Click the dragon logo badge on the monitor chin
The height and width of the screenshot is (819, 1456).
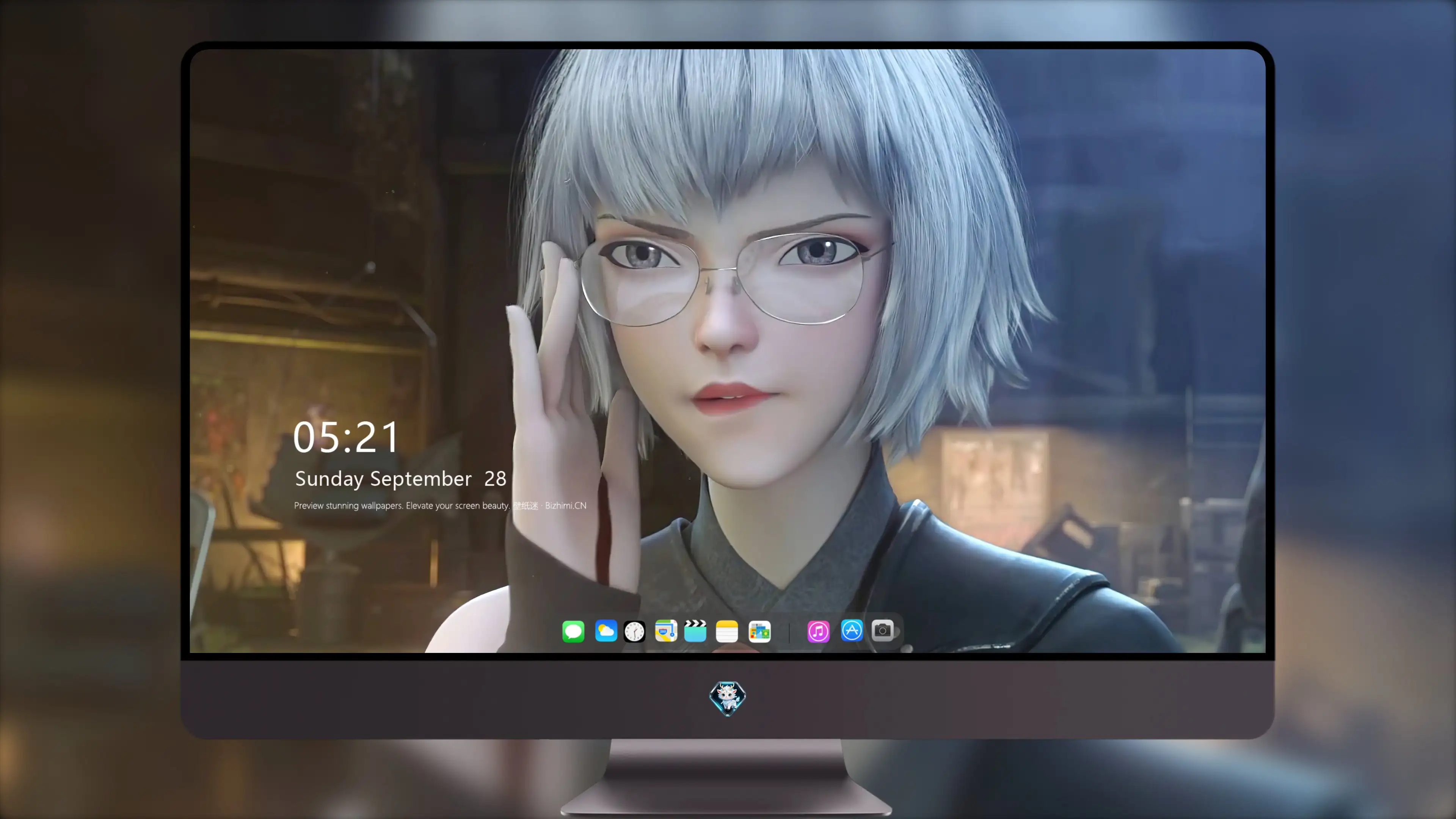728,698
